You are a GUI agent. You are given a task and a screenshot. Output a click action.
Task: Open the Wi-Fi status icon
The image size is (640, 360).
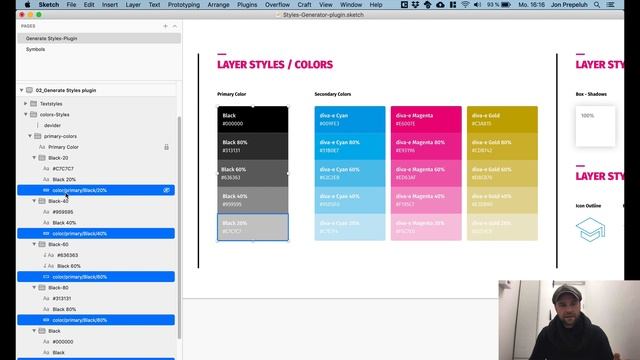pyautogui.click(x=465, y=5)
